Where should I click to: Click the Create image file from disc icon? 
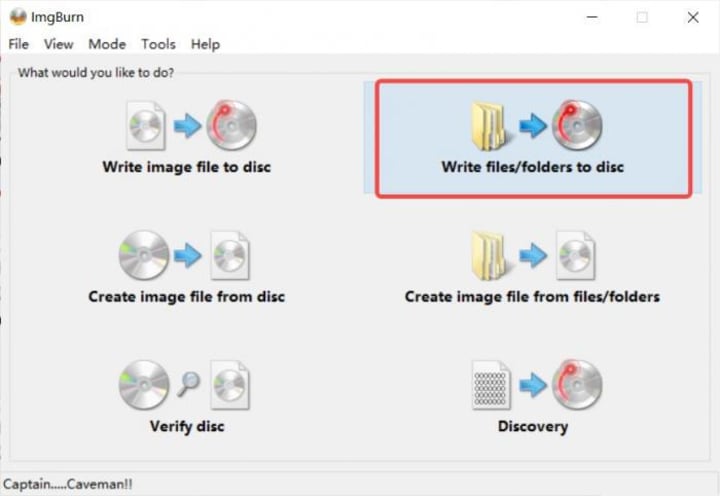[184, 255]
